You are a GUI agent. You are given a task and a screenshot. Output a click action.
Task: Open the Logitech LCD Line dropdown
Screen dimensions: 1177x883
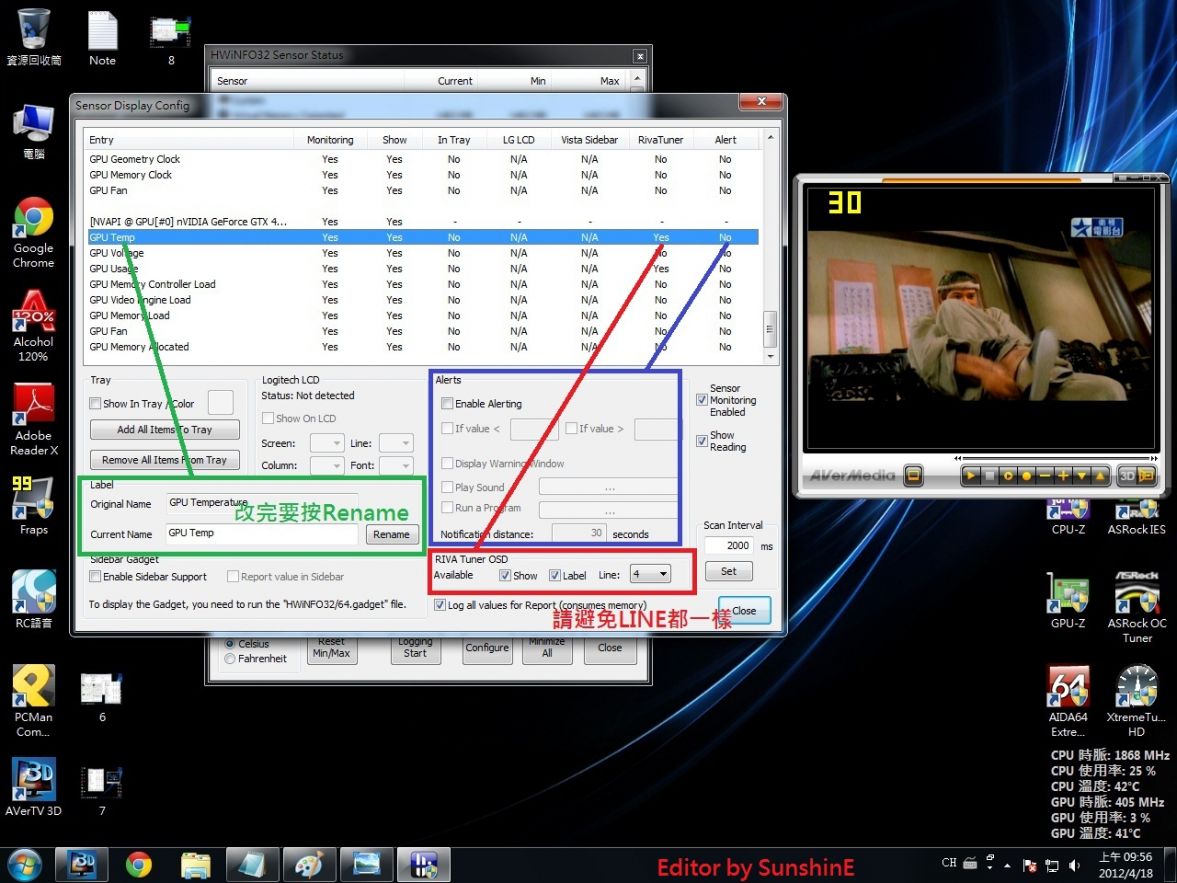(x=396, y=443)
